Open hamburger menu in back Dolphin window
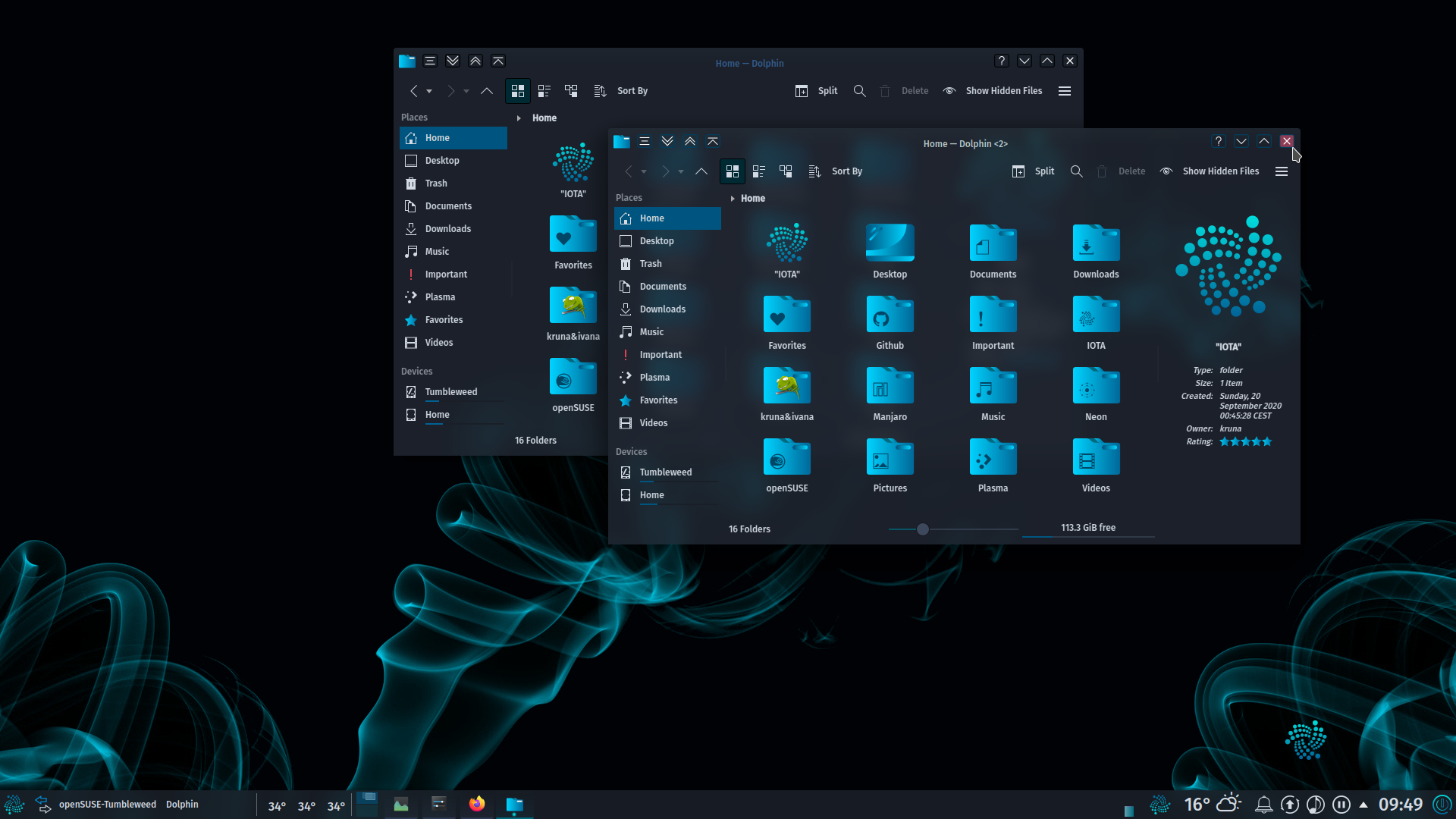The height and width of the screenshot is (819, 1456). [1065, 91]
